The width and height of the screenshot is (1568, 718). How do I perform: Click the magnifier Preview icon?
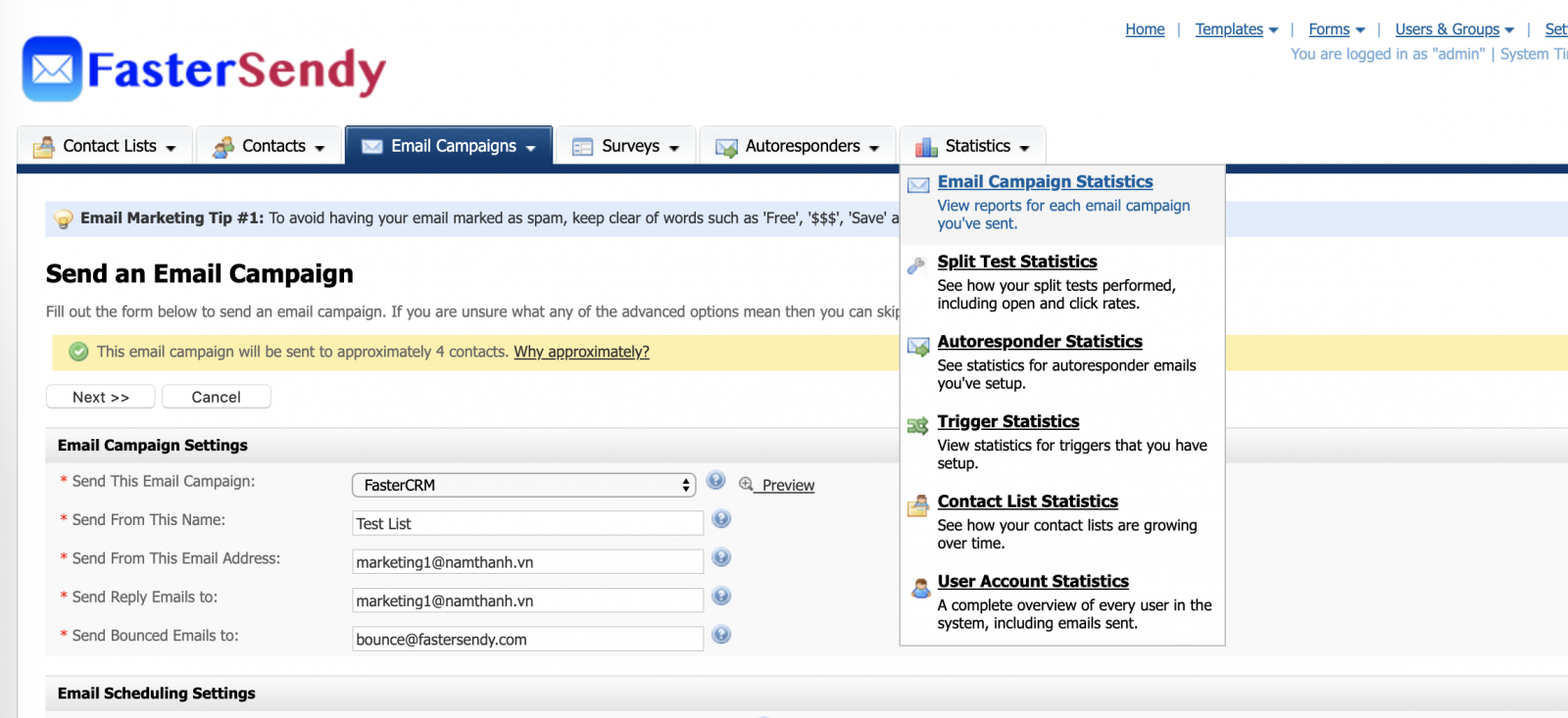click(x=746, y=484)
